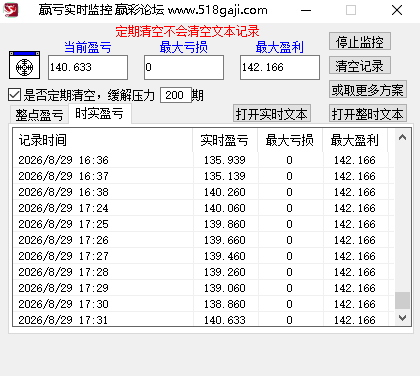This screenshot has height=376, width=420.
Task: Click the value 138.860
Action: pyautogui.click(x=225, y=304)
